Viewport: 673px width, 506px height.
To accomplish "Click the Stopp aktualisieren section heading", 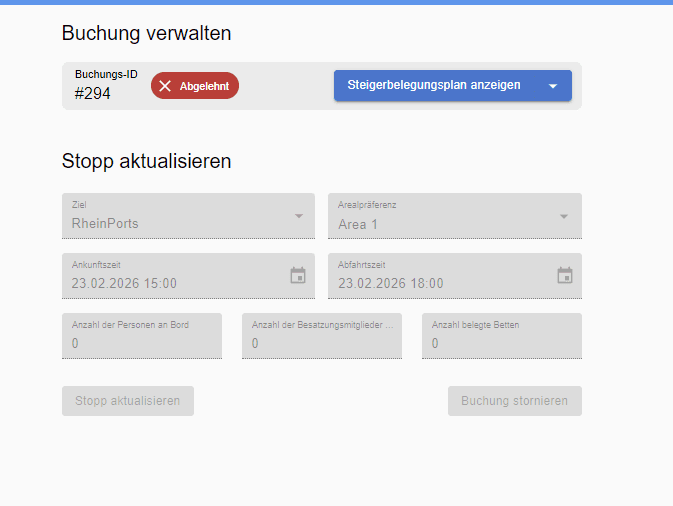I will pyautogui.click(x=146, y=161).
